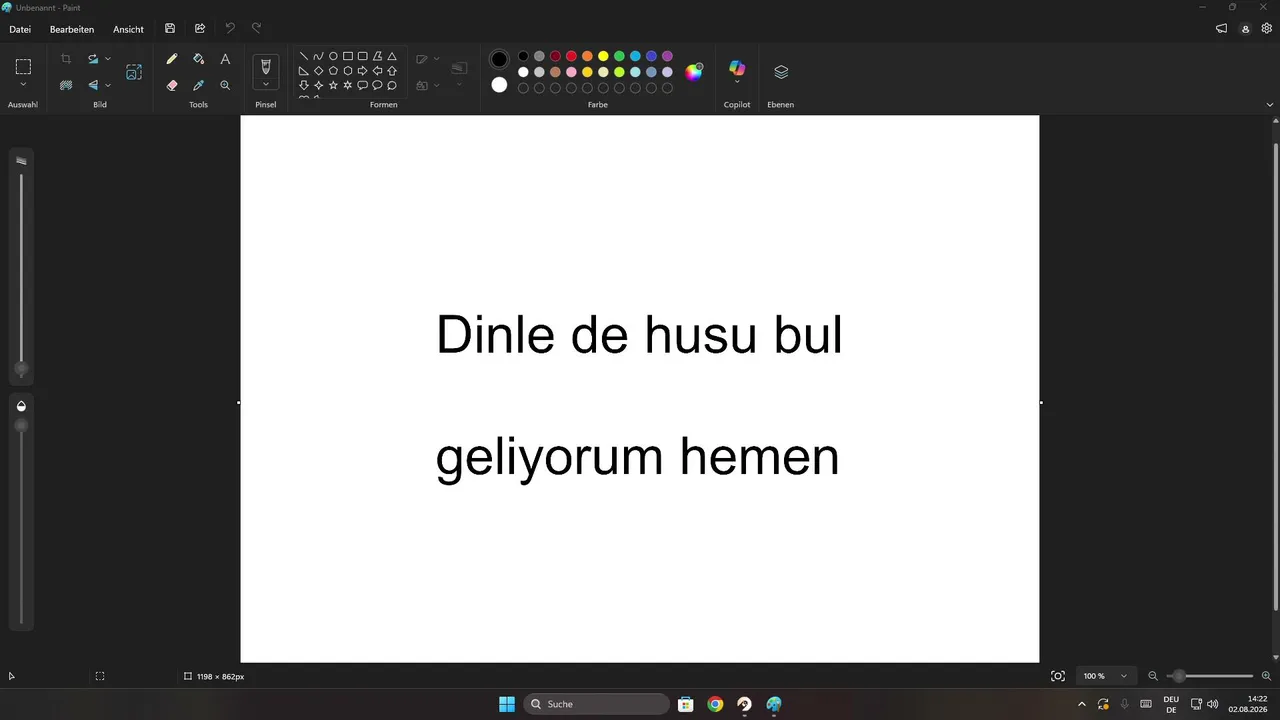Click the redo arrow
Screen dimensions: 1280x720
tap(257, 29)
